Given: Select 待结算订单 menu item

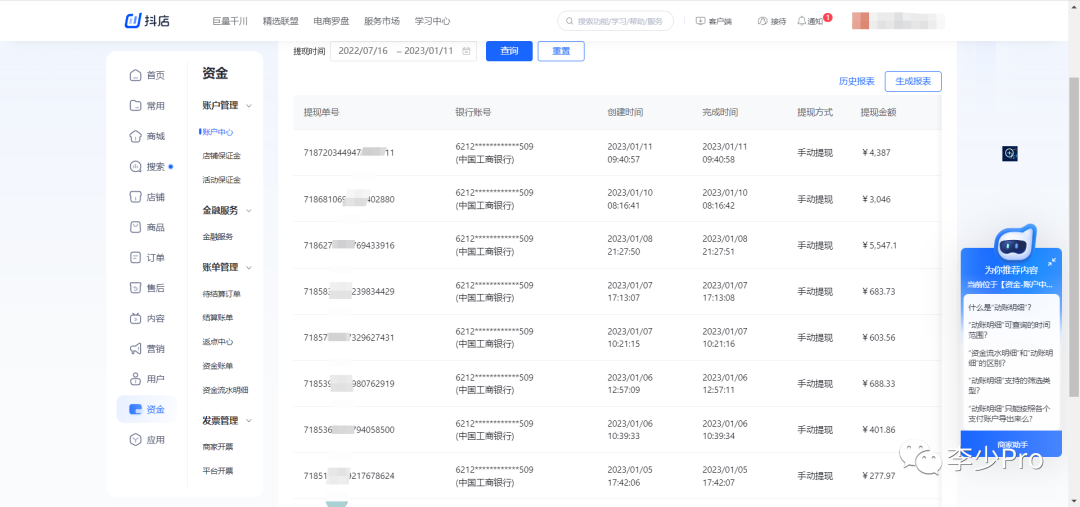Looking at the screenshot, I should [x=221, y=294].
